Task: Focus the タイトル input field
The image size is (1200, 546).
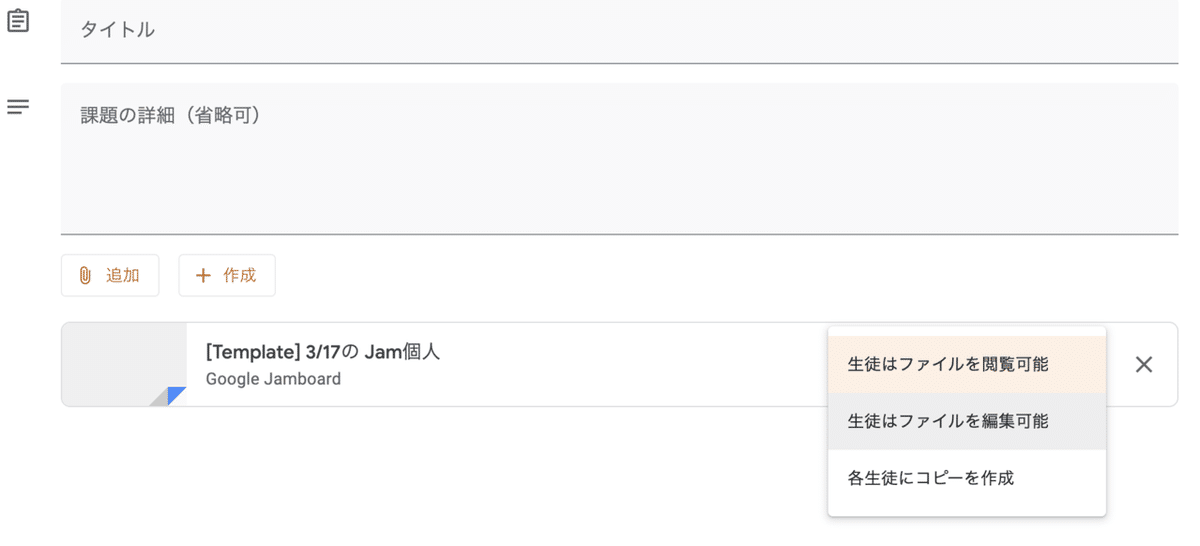Action: point(620,30)
